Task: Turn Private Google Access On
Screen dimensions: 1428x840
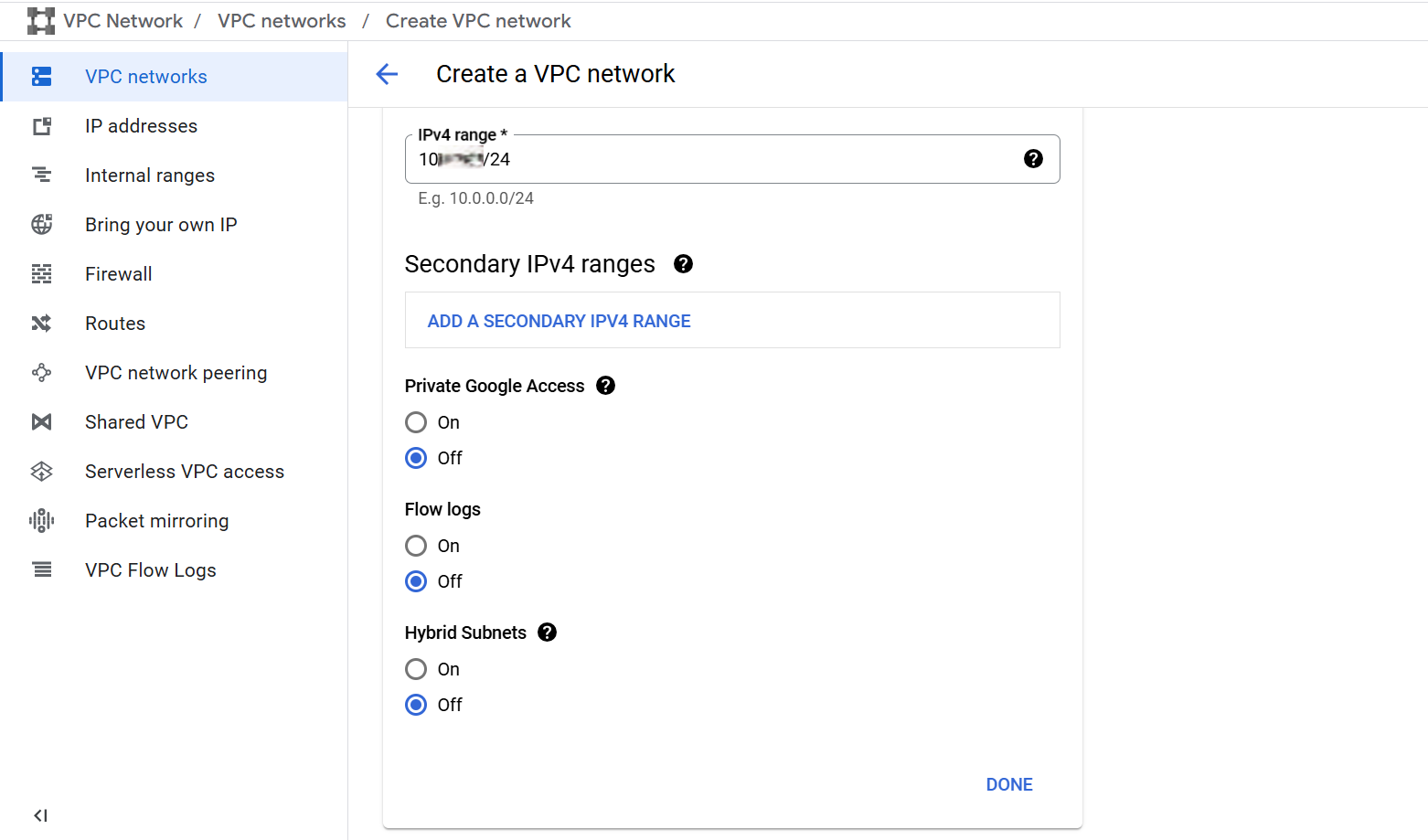Action: pyautogui.click(x=416, y=422)
